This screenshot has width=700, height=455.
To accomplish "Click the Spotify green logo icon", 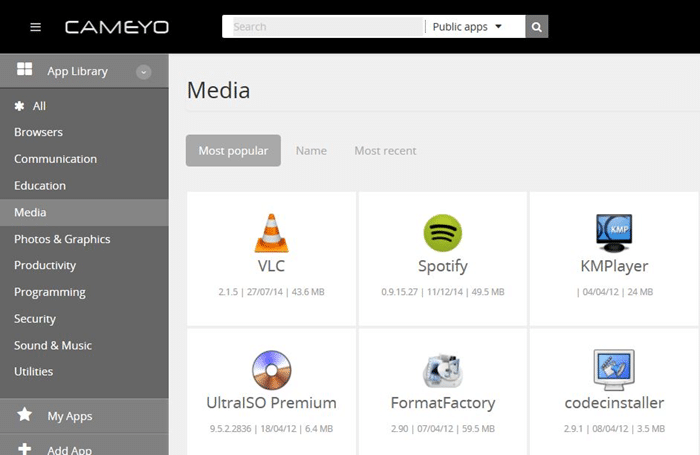I will click(x=442, y=233).
